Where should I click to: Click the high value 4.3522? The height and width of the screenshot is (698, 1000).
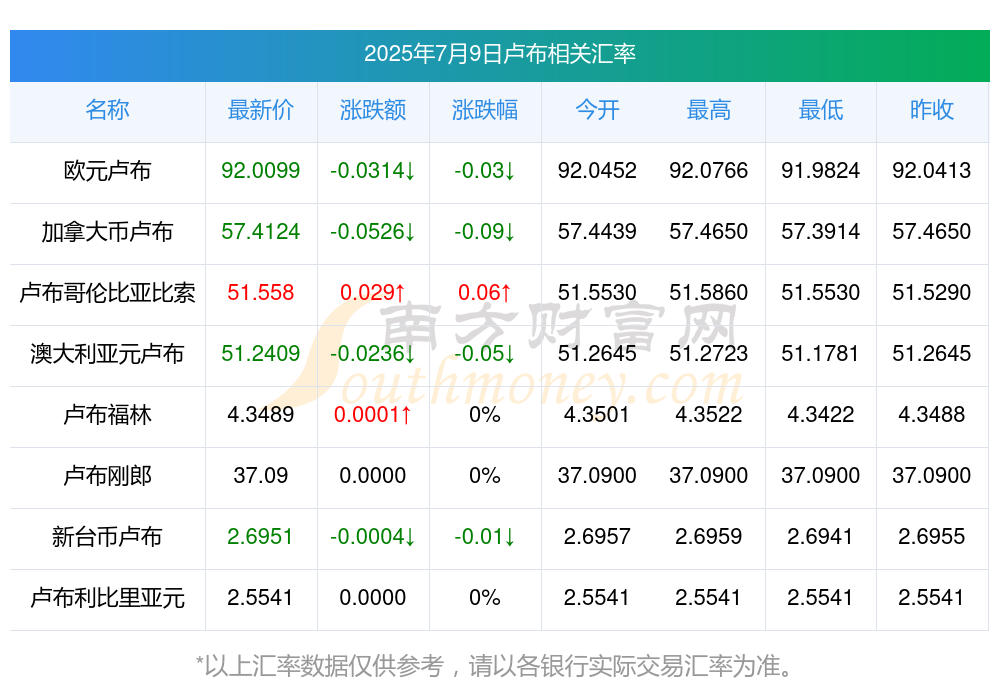pyautogui.click(x=709, y=414)
